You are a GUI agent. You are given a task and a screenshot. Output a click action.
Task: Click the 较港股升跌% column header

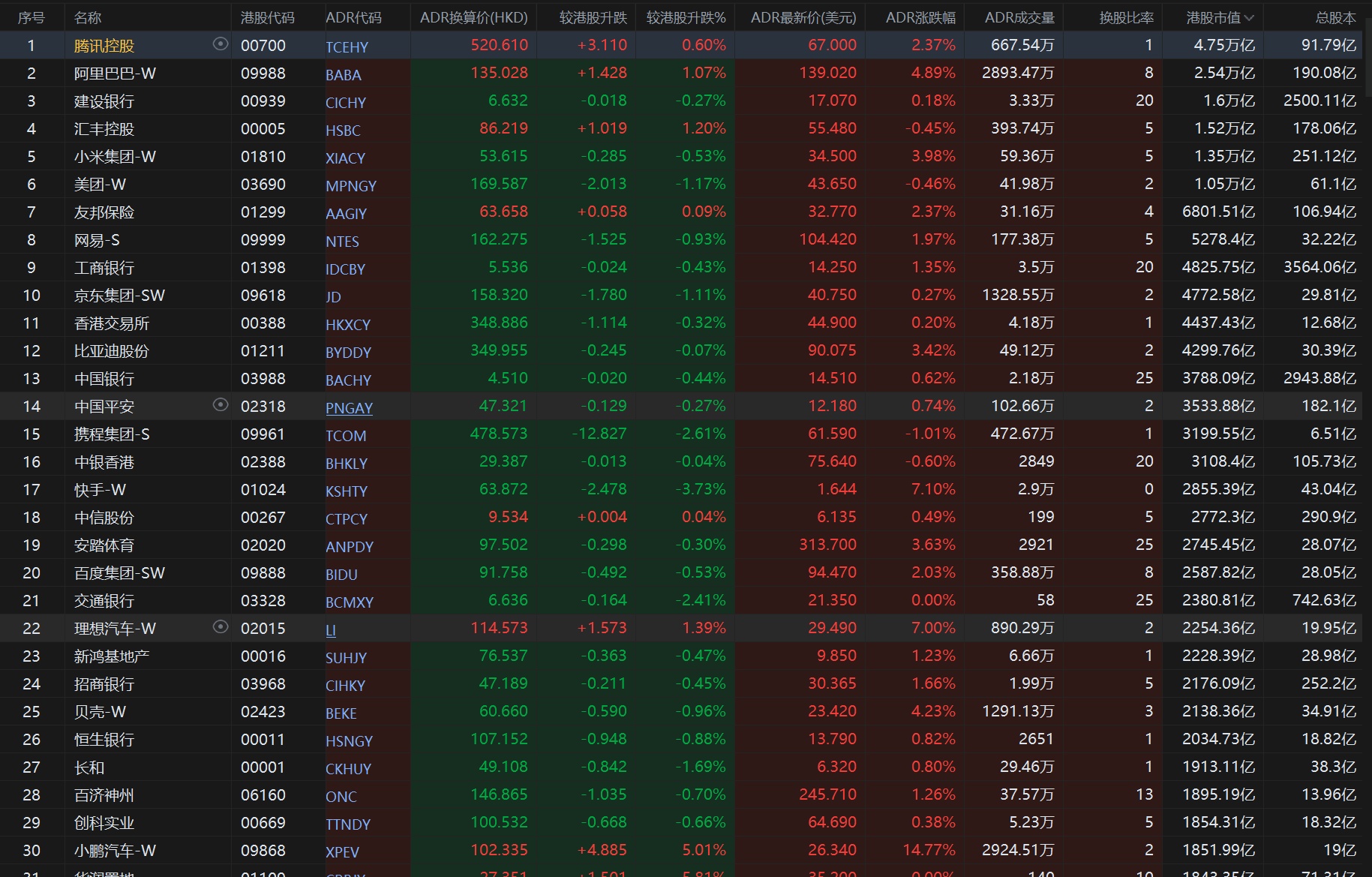coord(686,17)
